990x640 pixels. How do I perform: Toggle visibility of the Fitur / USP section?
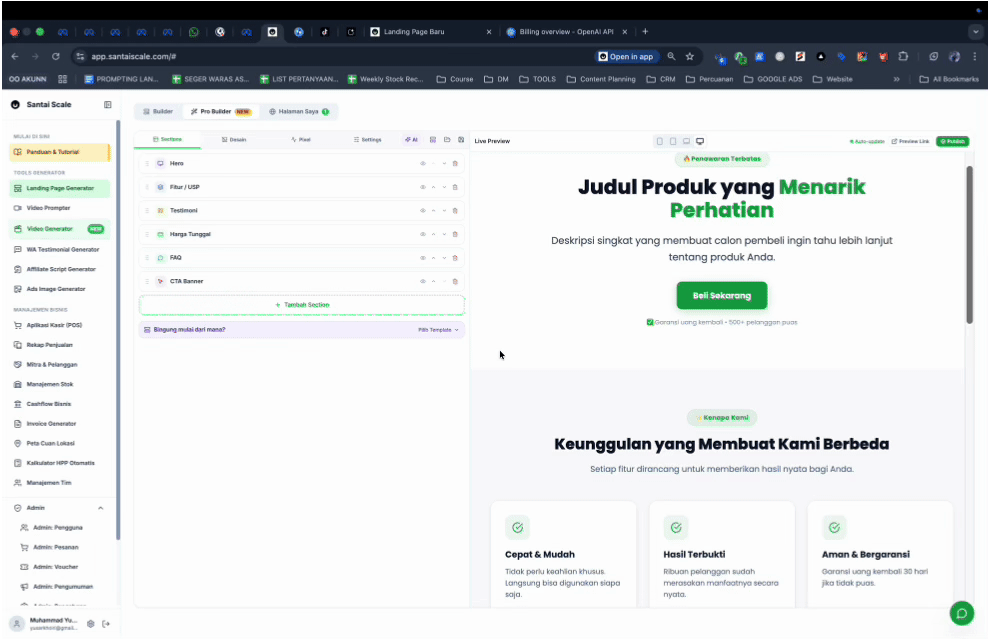(x=422, y=187)
